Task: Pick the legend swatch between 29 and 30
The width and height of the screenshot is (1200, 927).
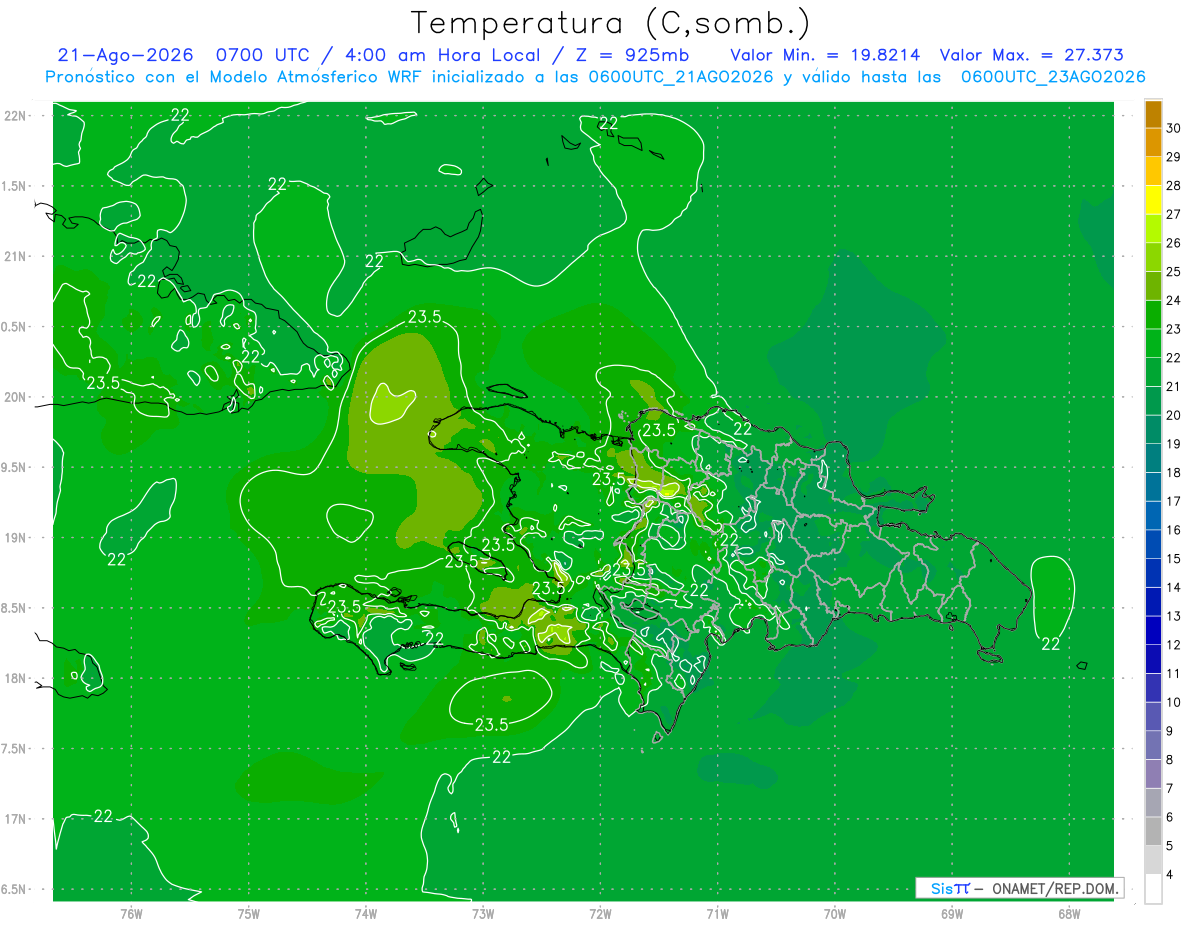Action: (x=1153, y=141)
